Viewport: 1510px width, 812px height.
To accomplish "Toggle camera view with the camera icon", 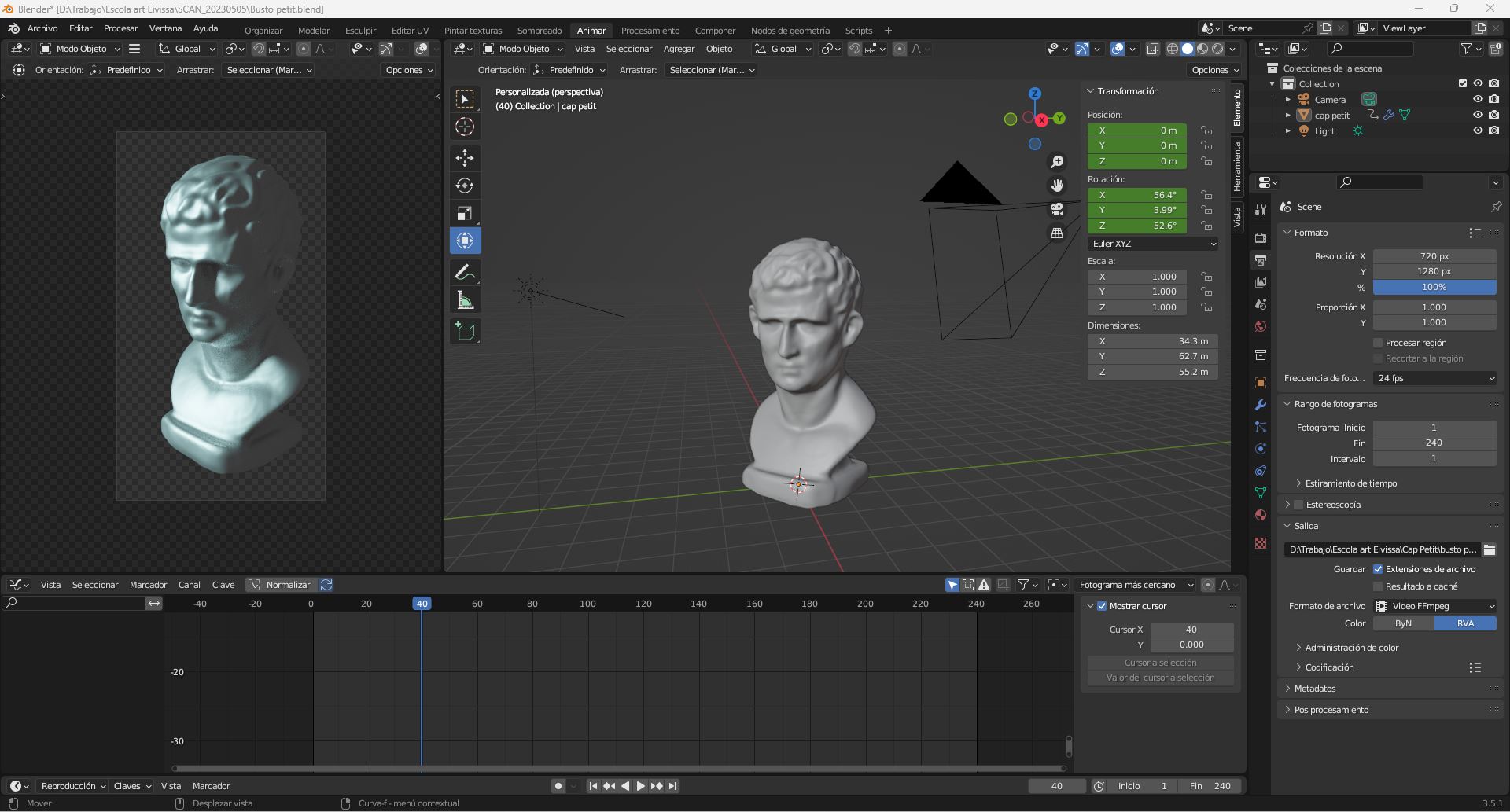I will coord(1057,210).
